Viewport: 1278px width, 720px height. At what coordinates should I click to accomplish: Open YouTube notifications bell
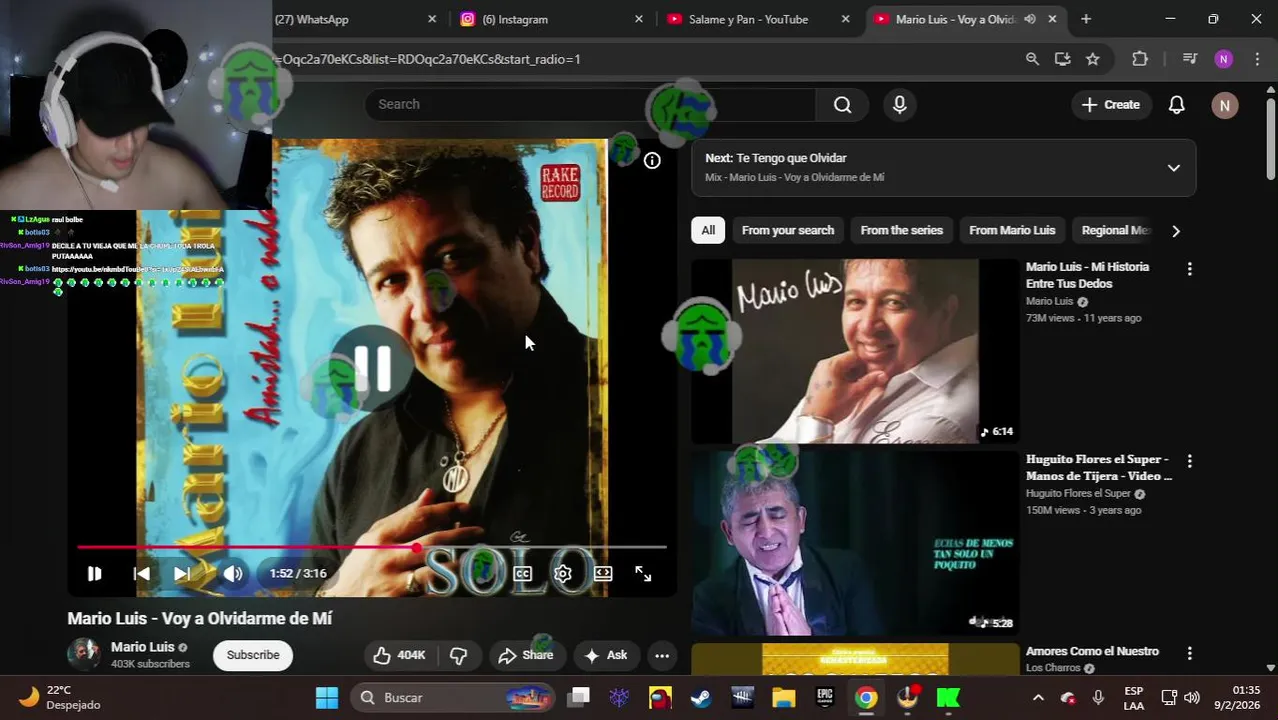(1177, 104)
